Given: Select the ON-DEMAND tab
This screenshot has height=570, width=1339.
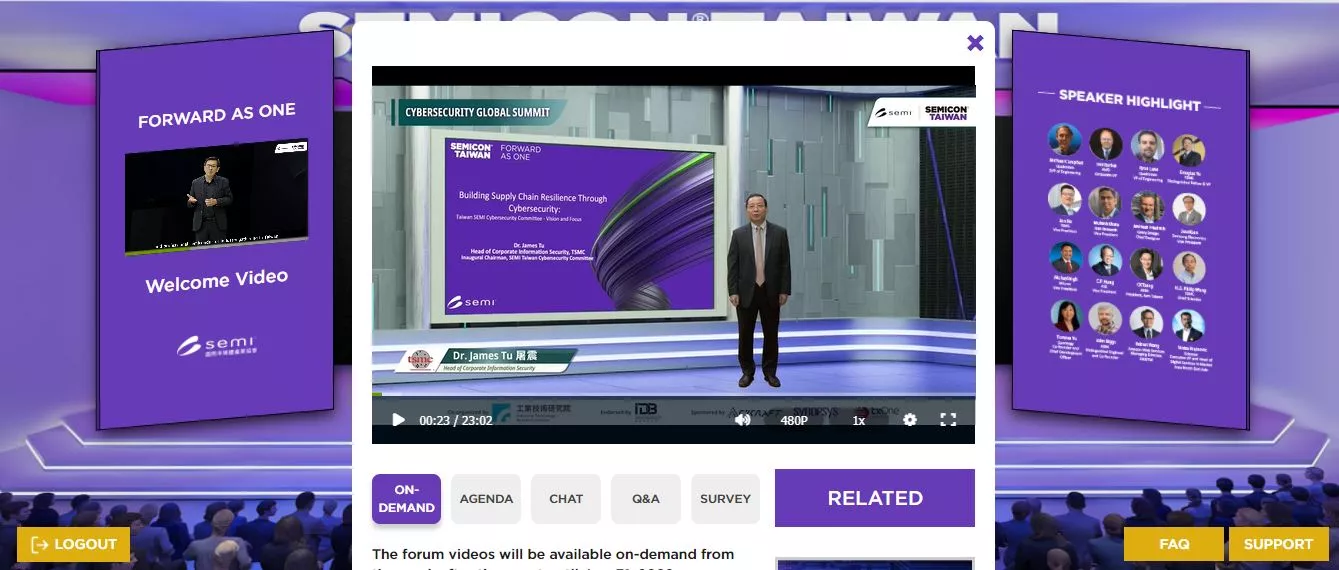Looking at the screenshot, I should [406, 499].
